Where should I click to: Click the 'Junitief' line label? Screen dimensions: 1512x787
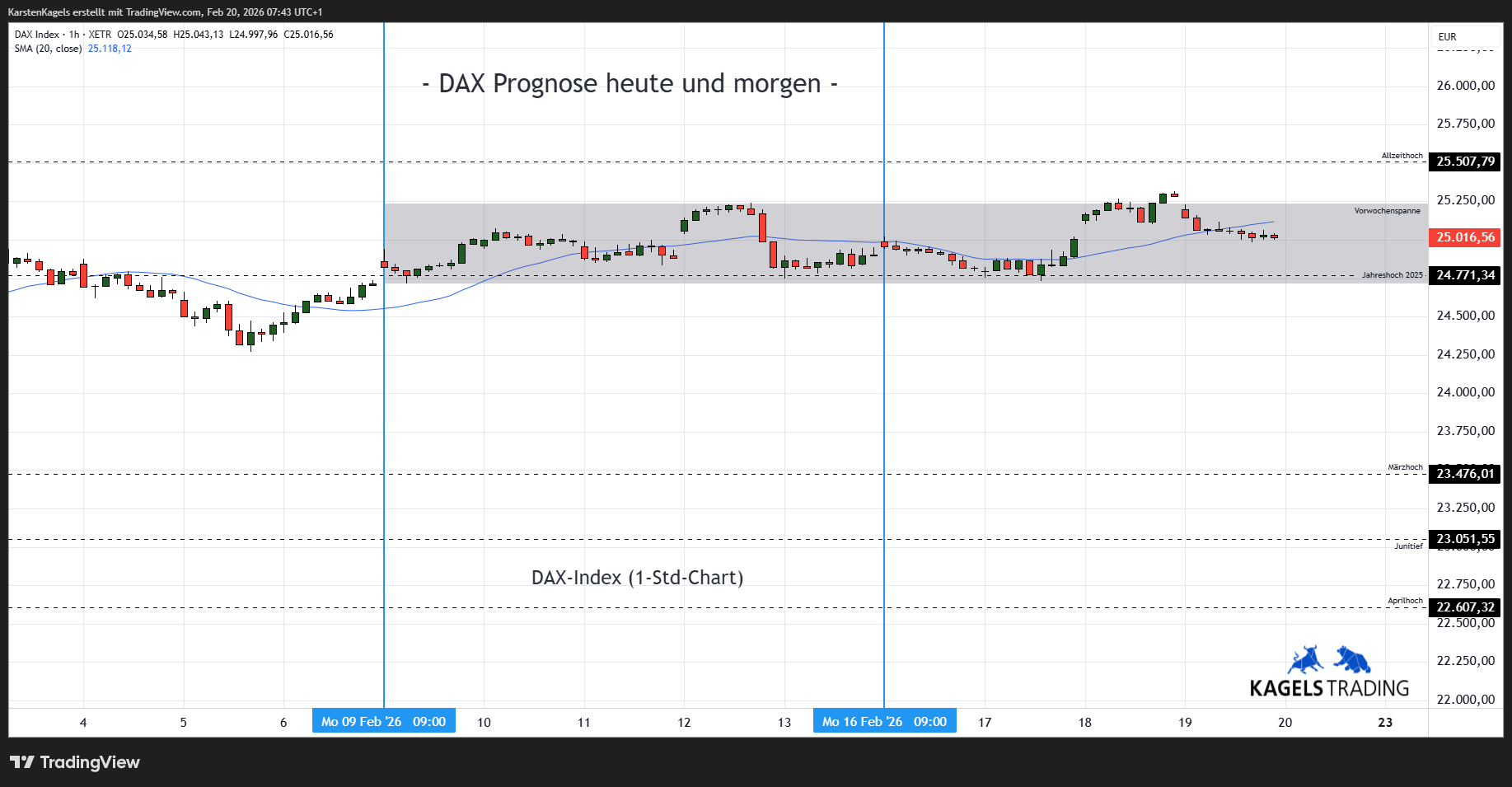[x=1408, y=546]
